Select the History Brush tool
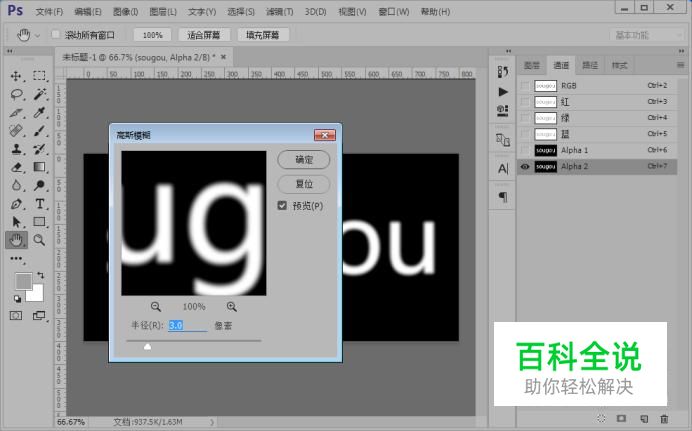Screen dimensions: 692x431 click(x=39, y=149)
